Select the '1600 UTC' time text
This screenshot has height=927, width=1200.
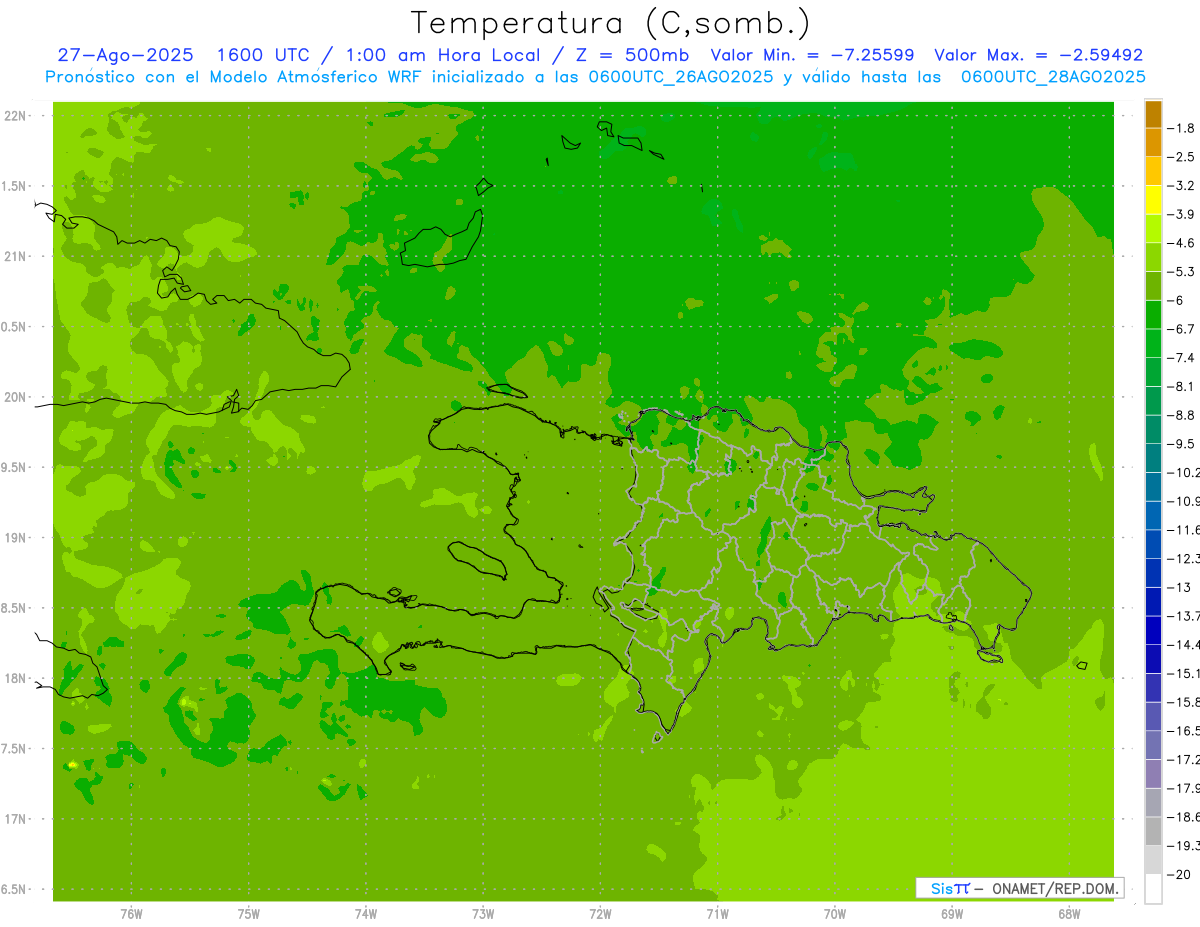263,55
